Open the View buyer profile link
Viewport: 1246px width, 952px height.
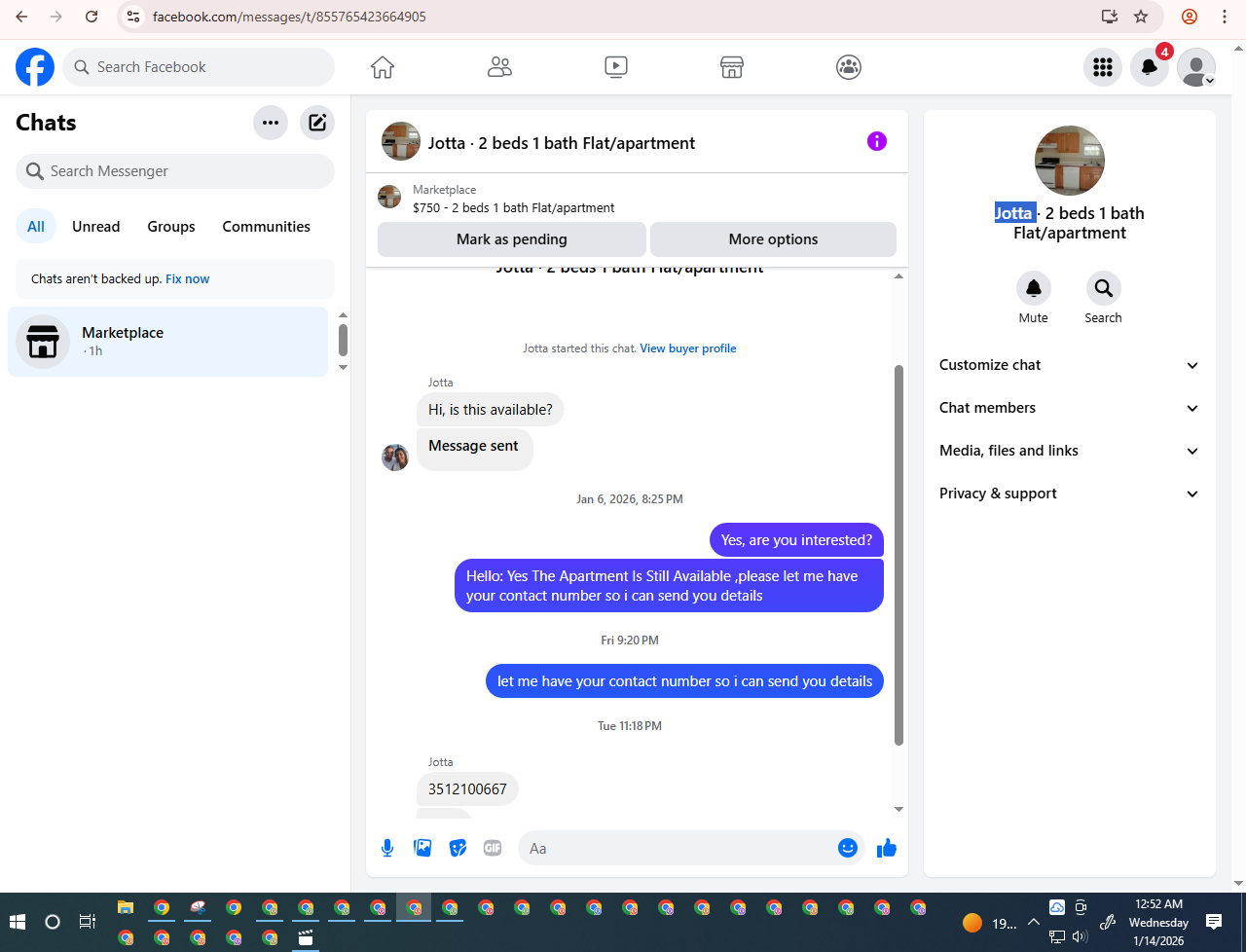point(688,348)
